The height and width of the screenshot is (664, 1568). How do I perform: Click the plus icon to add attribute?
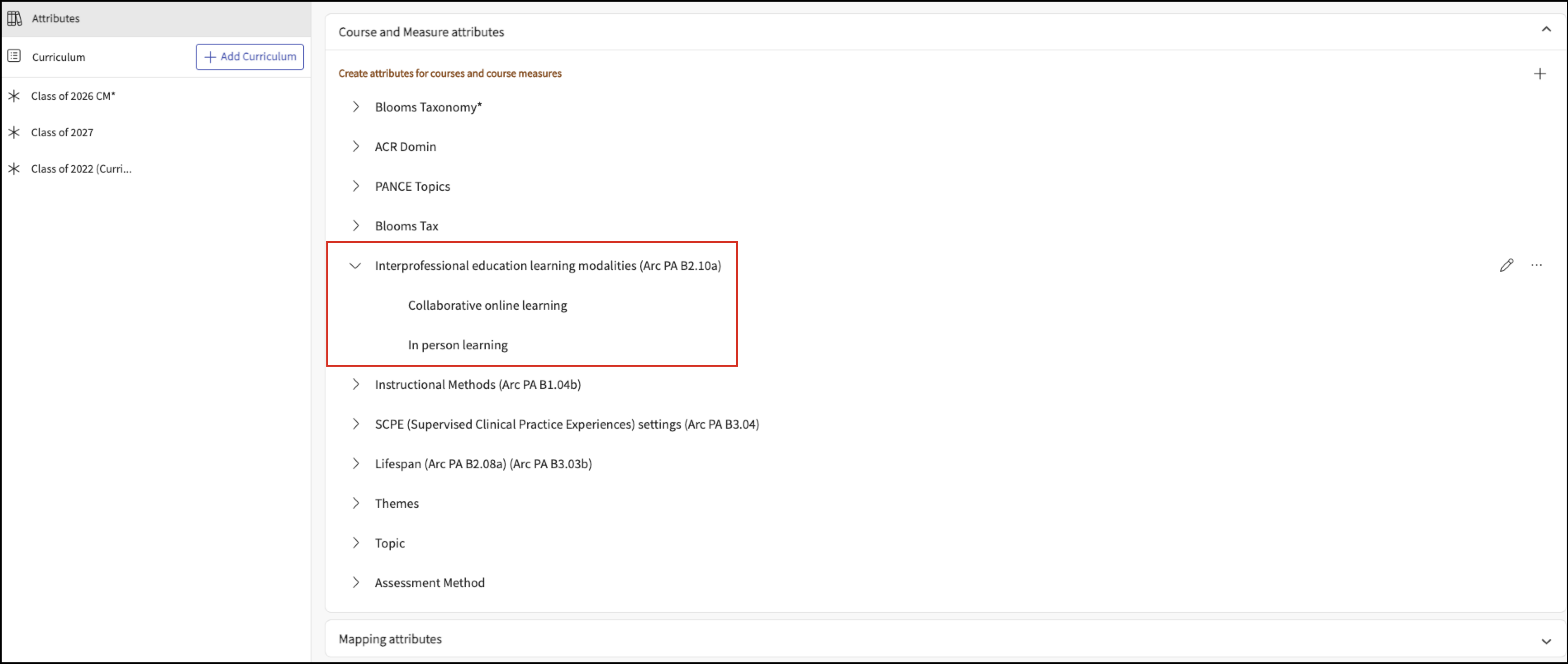[1539, 74]
